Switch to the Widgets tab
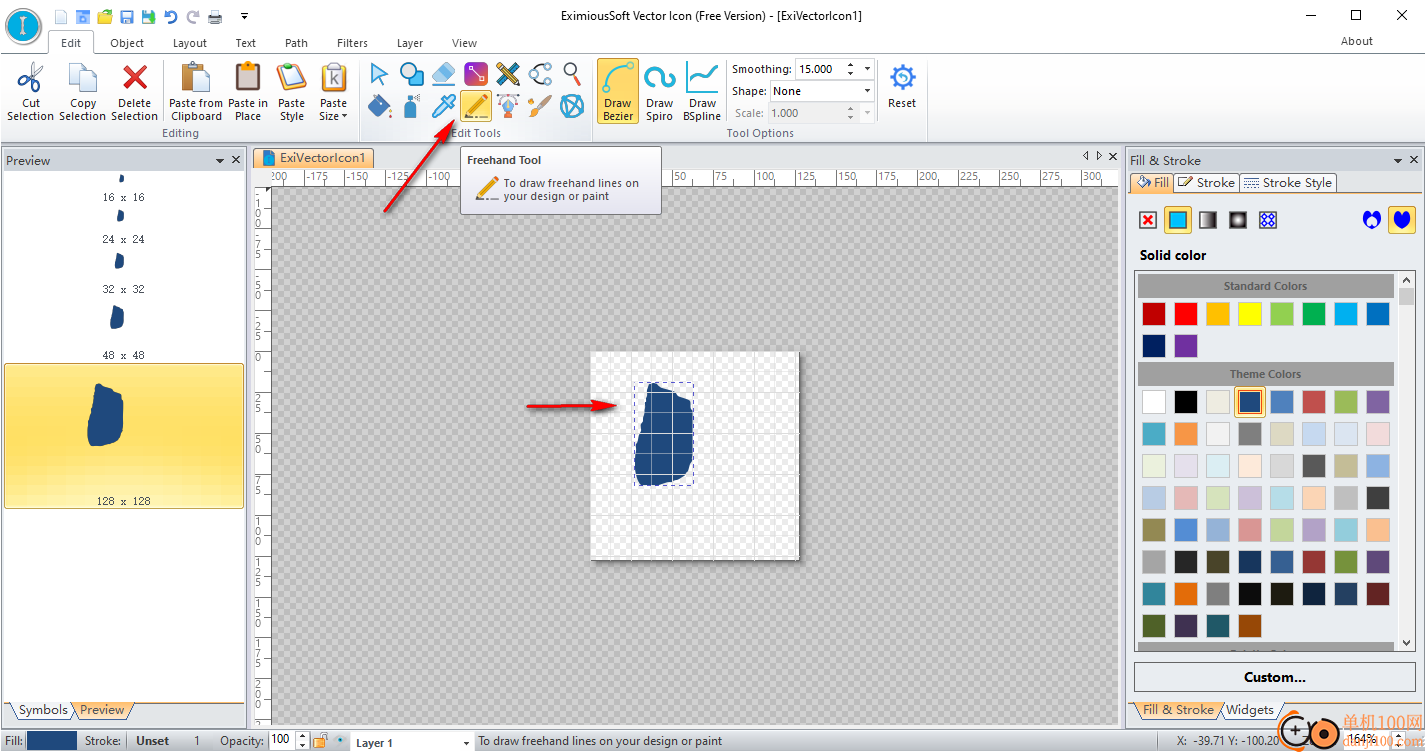The height and width of the screenshot is (752, 1426). point(1250,710)
